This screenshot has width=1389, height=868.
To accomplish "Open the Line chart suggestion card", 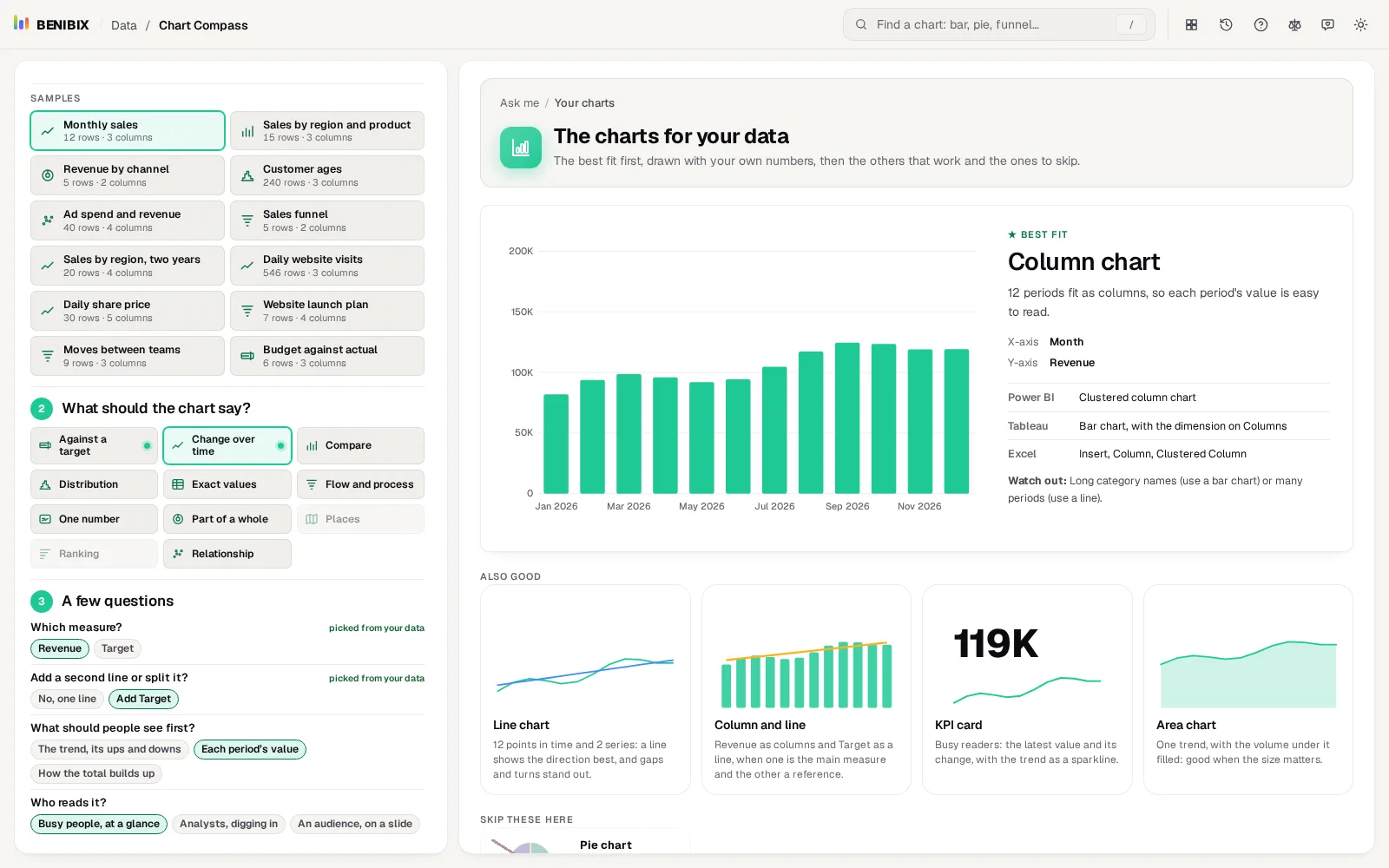I will [x=585, y=689].
